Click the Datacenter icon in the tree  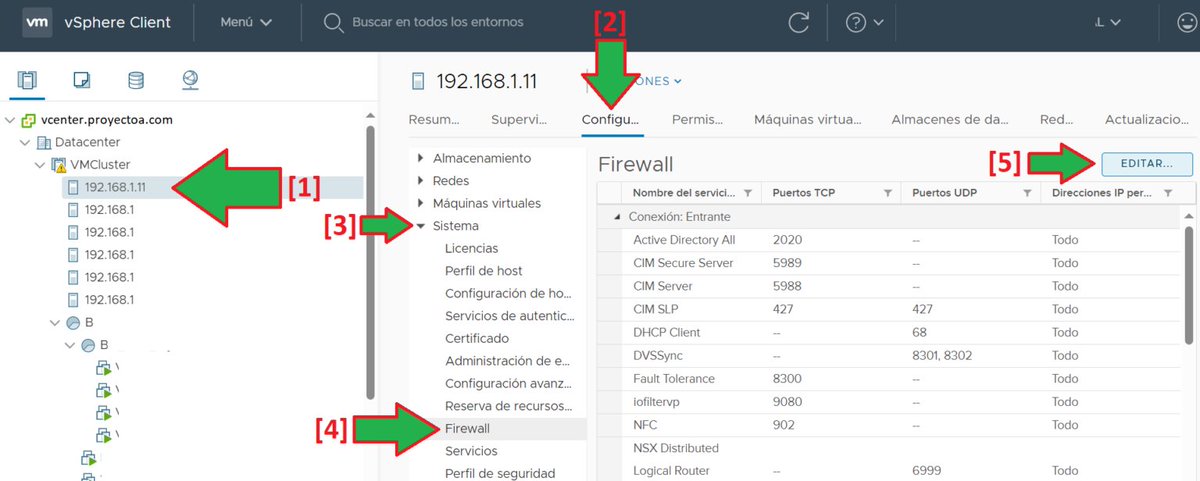pyautogui.click(x=45, y=142)
